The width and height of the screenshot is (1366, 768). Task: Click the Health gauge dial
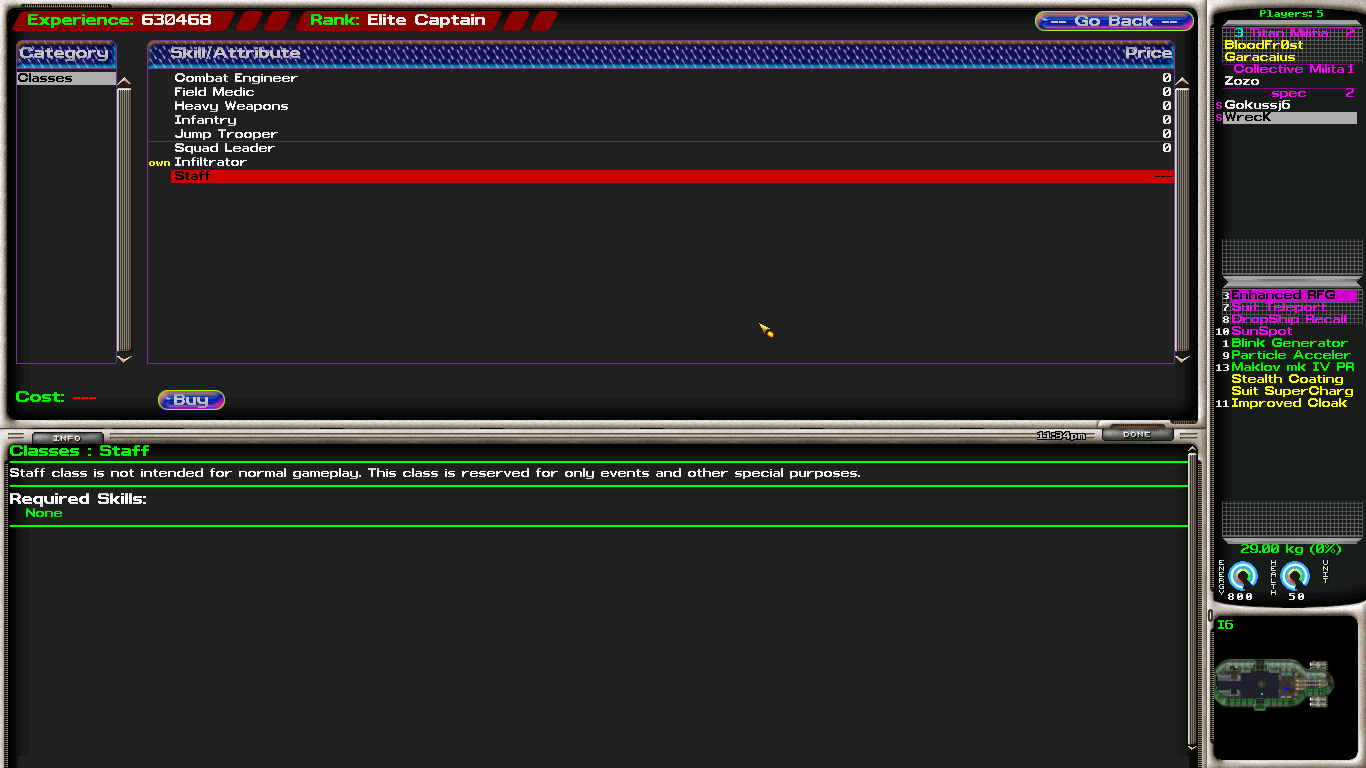coord(1295,576)
